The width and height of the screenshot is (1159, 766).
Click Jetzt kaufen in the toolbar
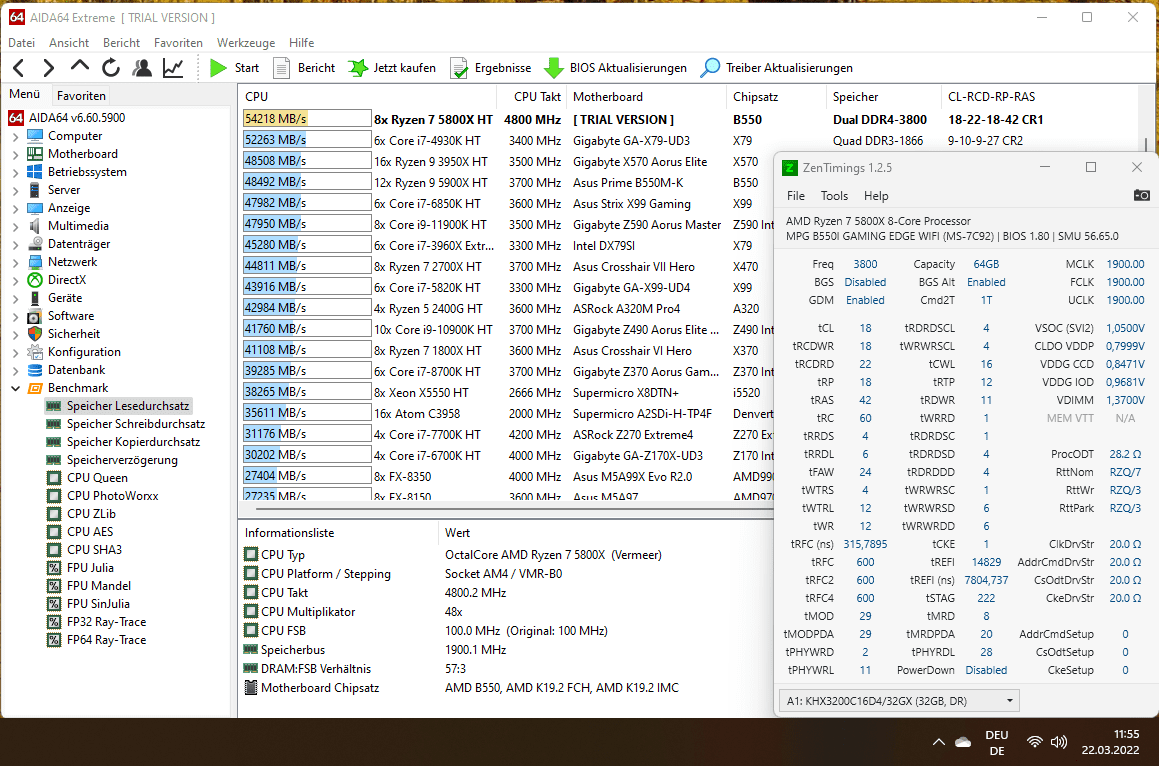click(x=392, y=68)
